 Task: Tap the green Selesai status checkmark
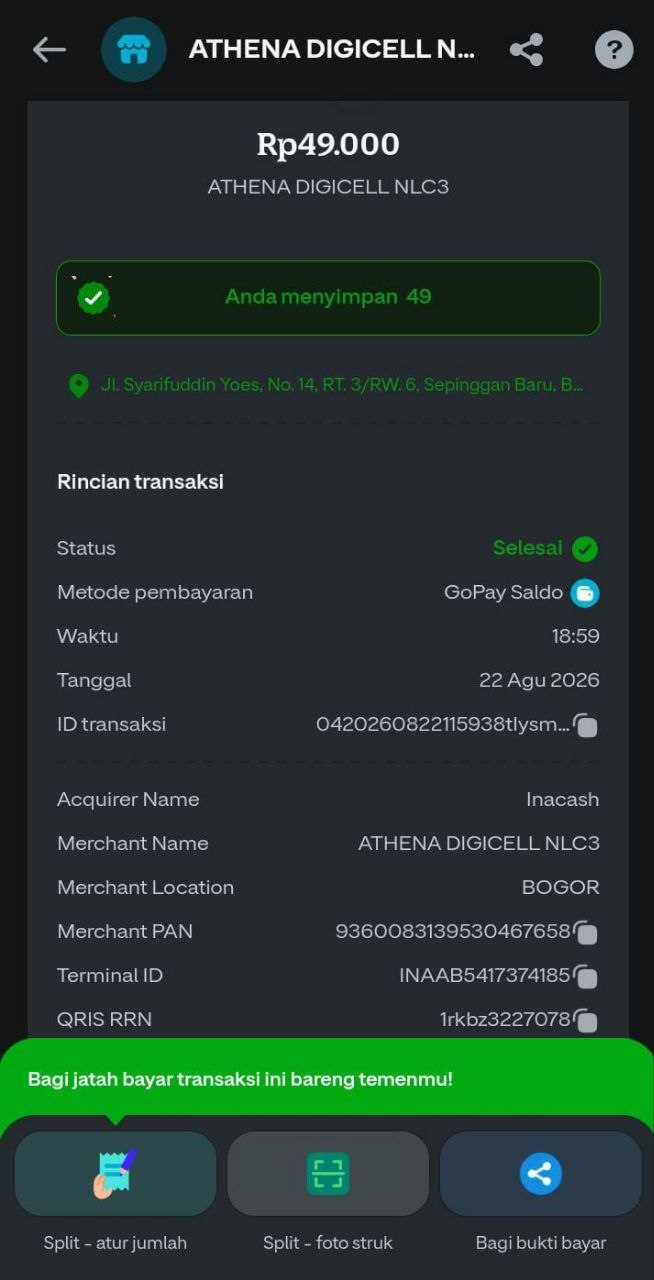(x=585, y=549)
